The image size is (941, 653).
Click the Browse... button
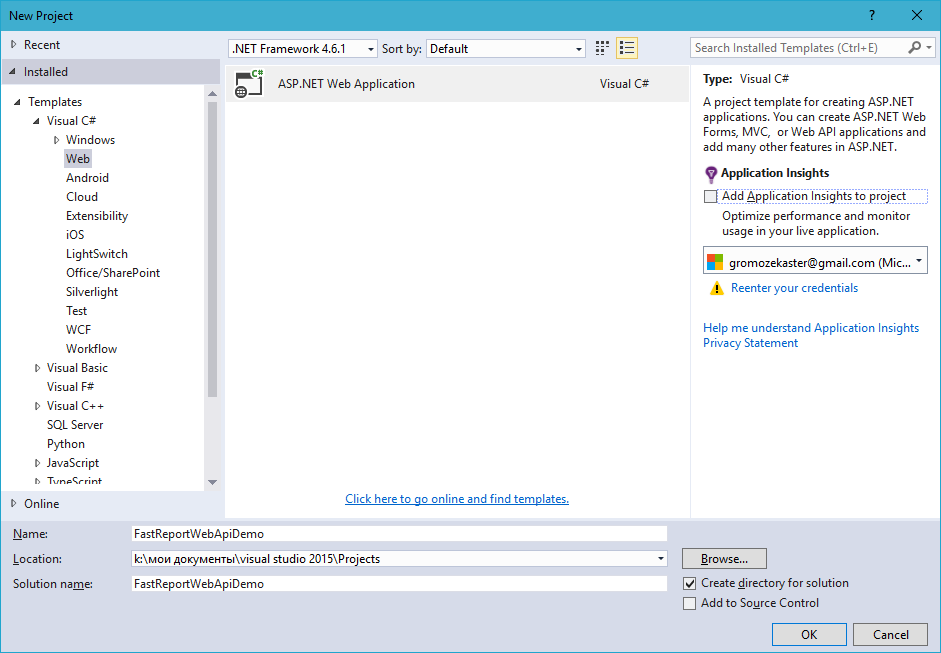coord(724,559)
